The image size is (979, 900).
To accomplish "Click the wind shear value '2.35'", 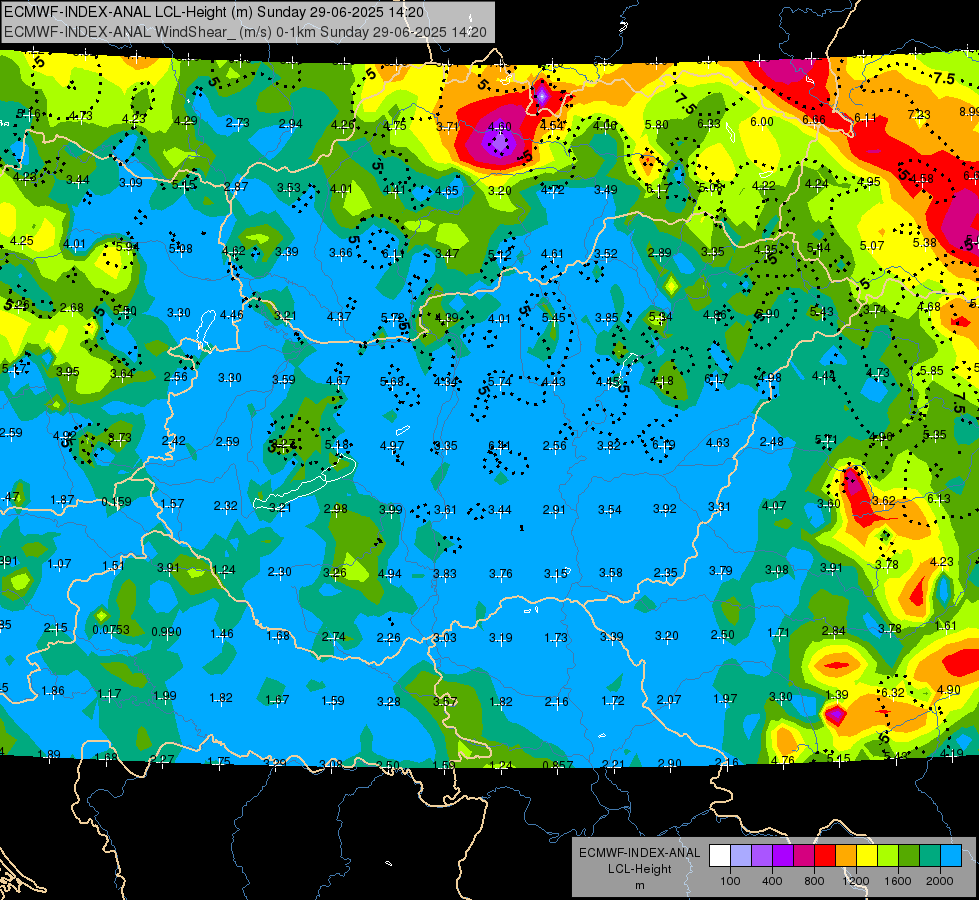I will 666,572.
